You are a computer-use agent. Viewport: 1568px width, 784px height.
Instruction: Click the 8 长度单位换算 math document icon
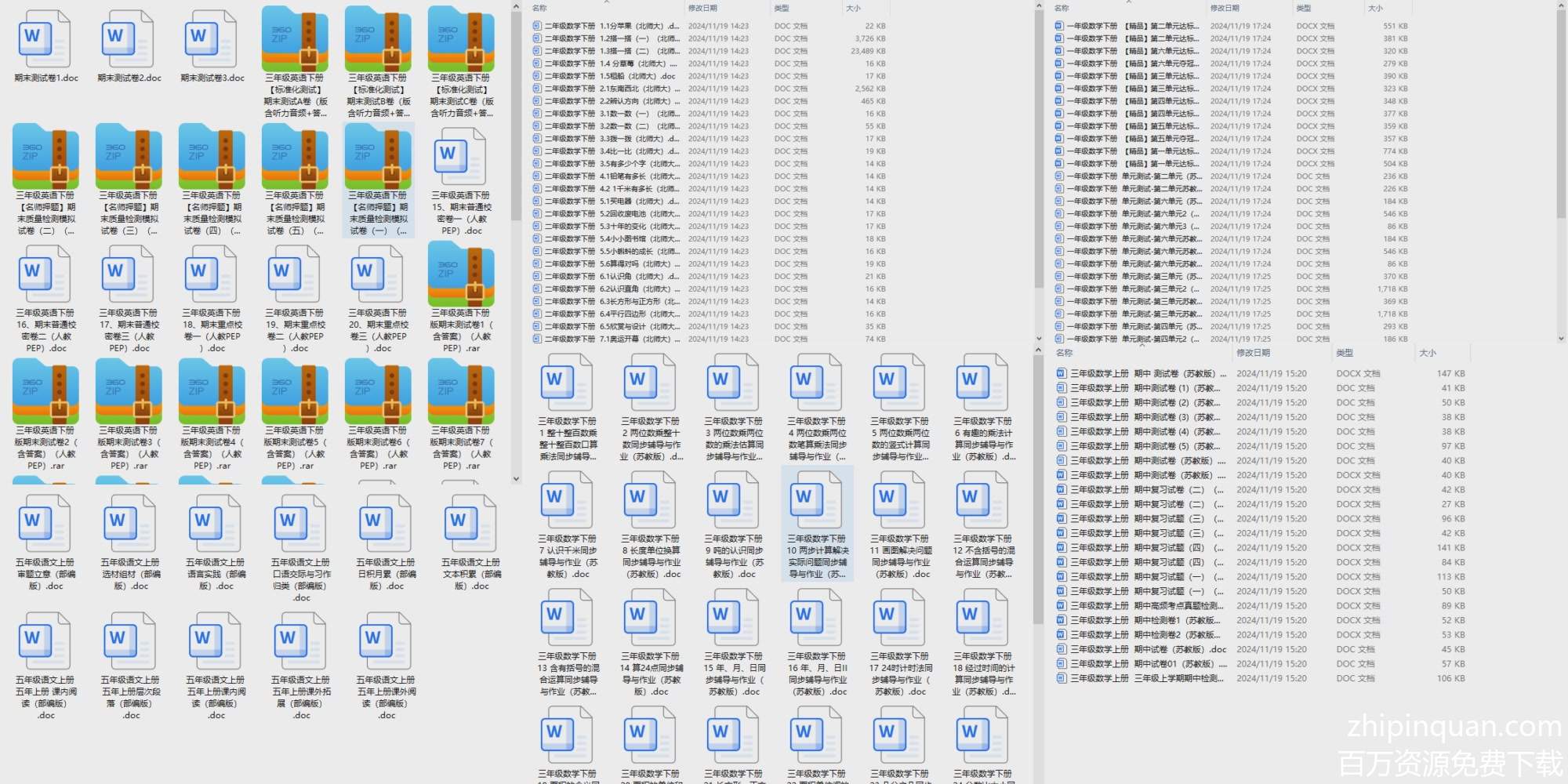650,500
